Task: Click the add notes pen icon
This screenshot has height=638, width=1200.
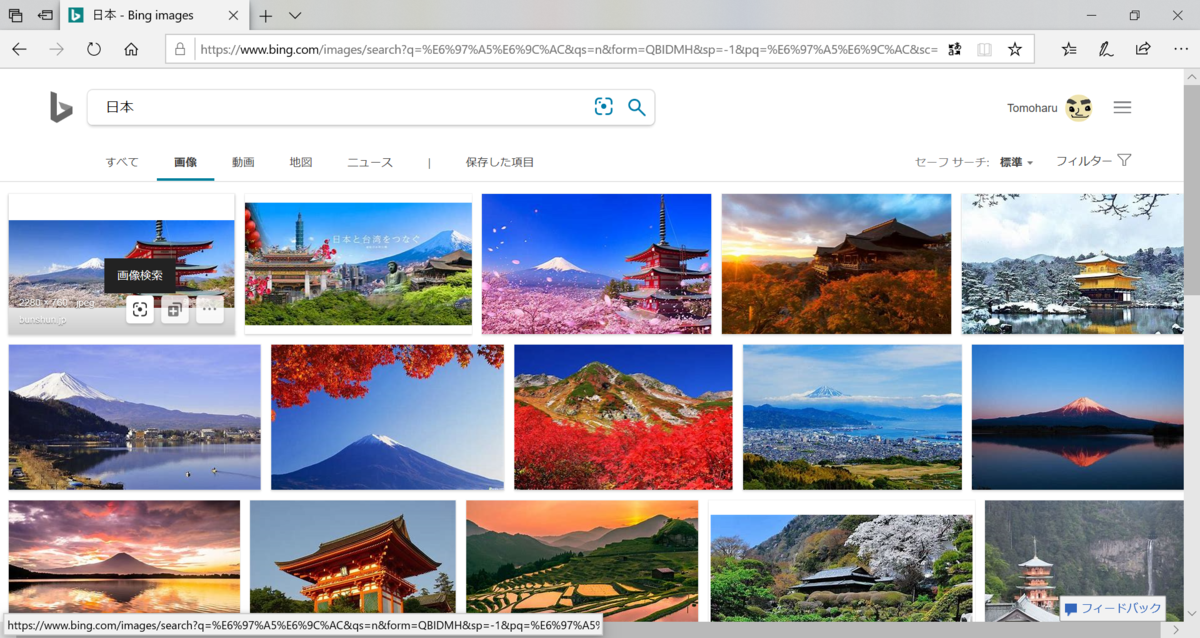Action: point(1106,49)
